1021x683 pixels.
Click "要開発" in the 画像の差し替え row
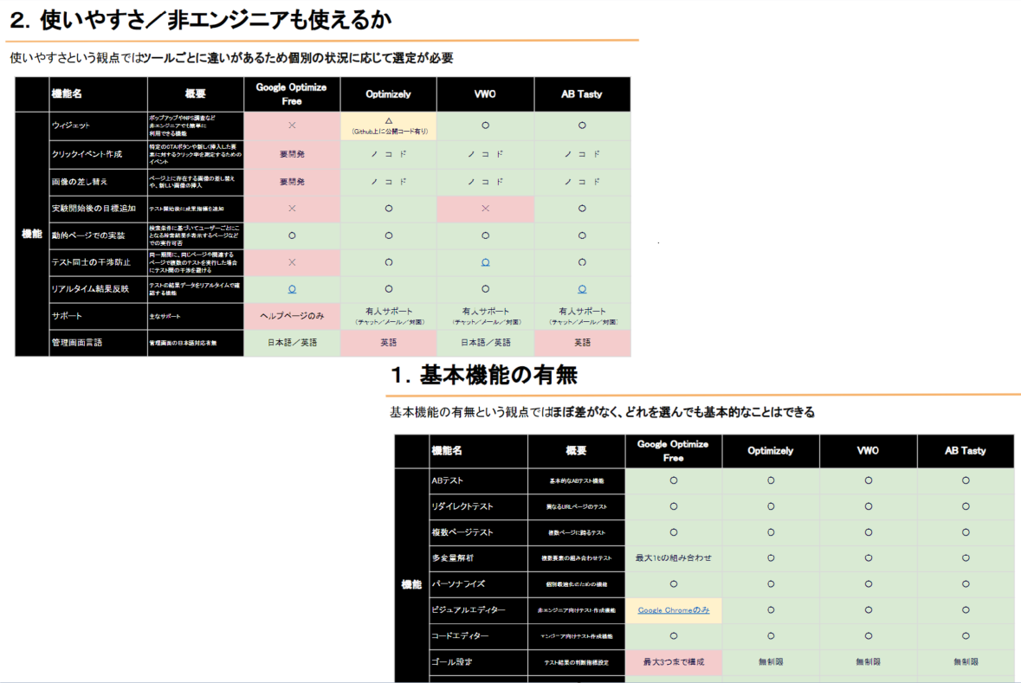(292, 182)
